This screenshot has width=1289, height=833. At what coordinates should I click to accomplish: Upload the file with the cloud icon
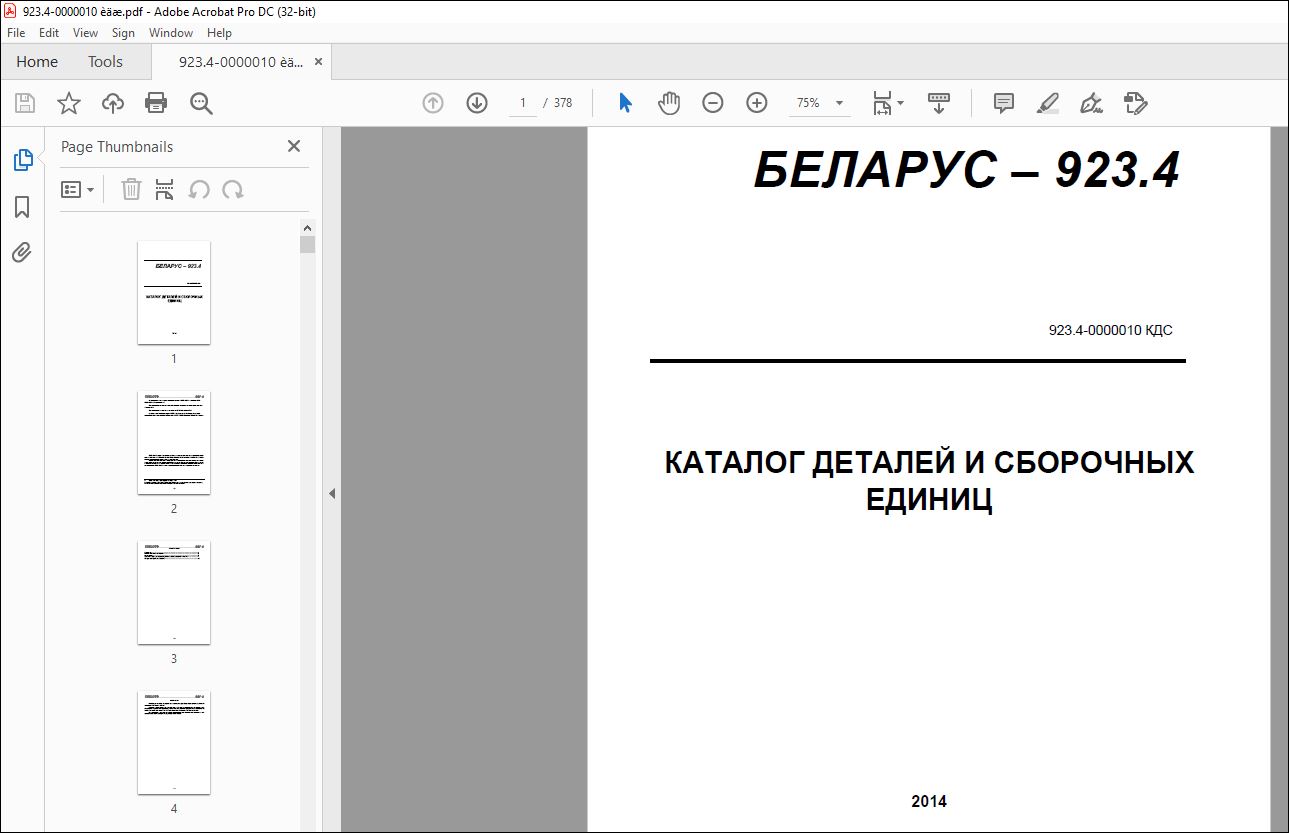coord(113,103)
